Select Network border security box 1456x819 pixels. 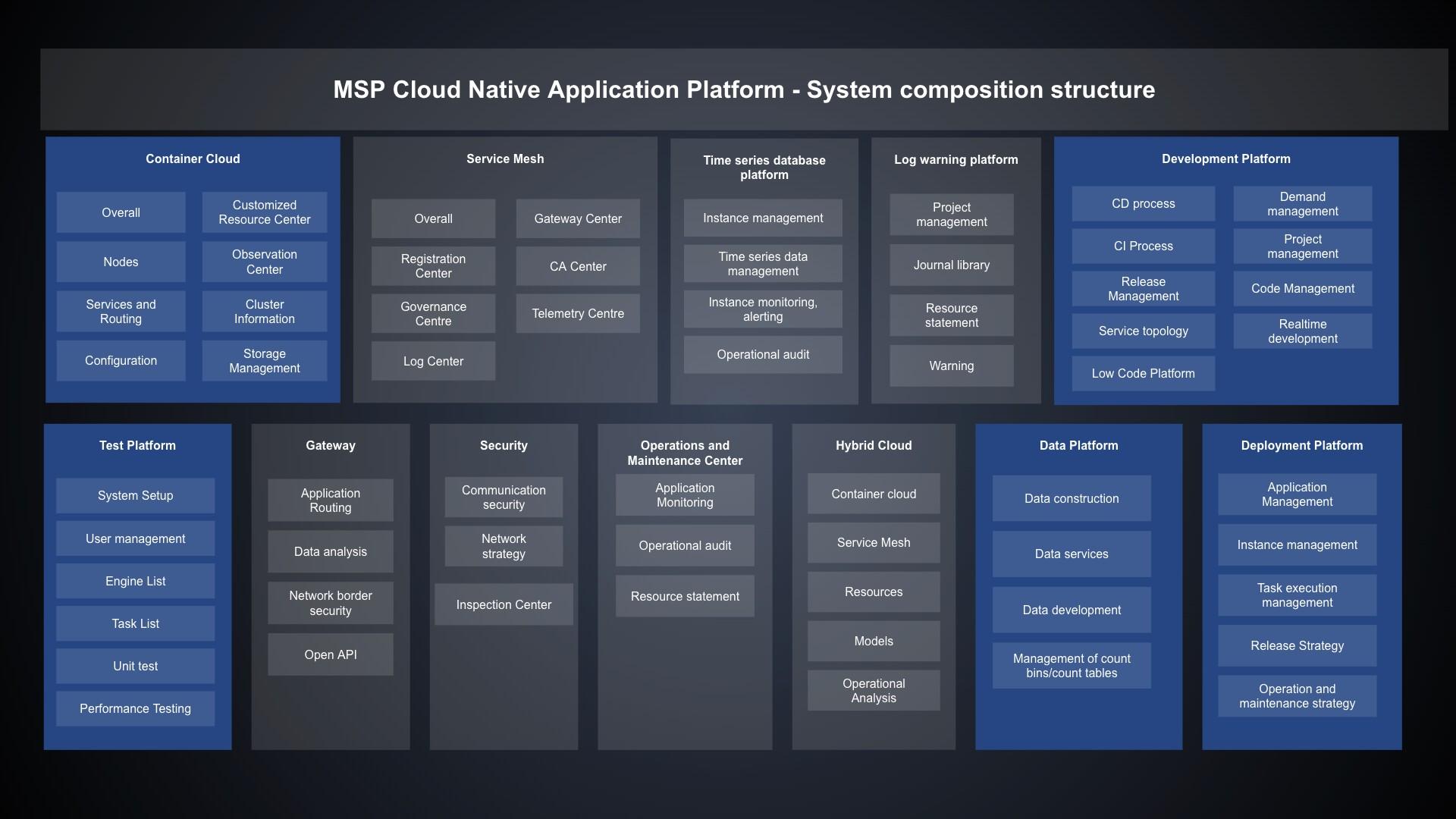point(330,603)
